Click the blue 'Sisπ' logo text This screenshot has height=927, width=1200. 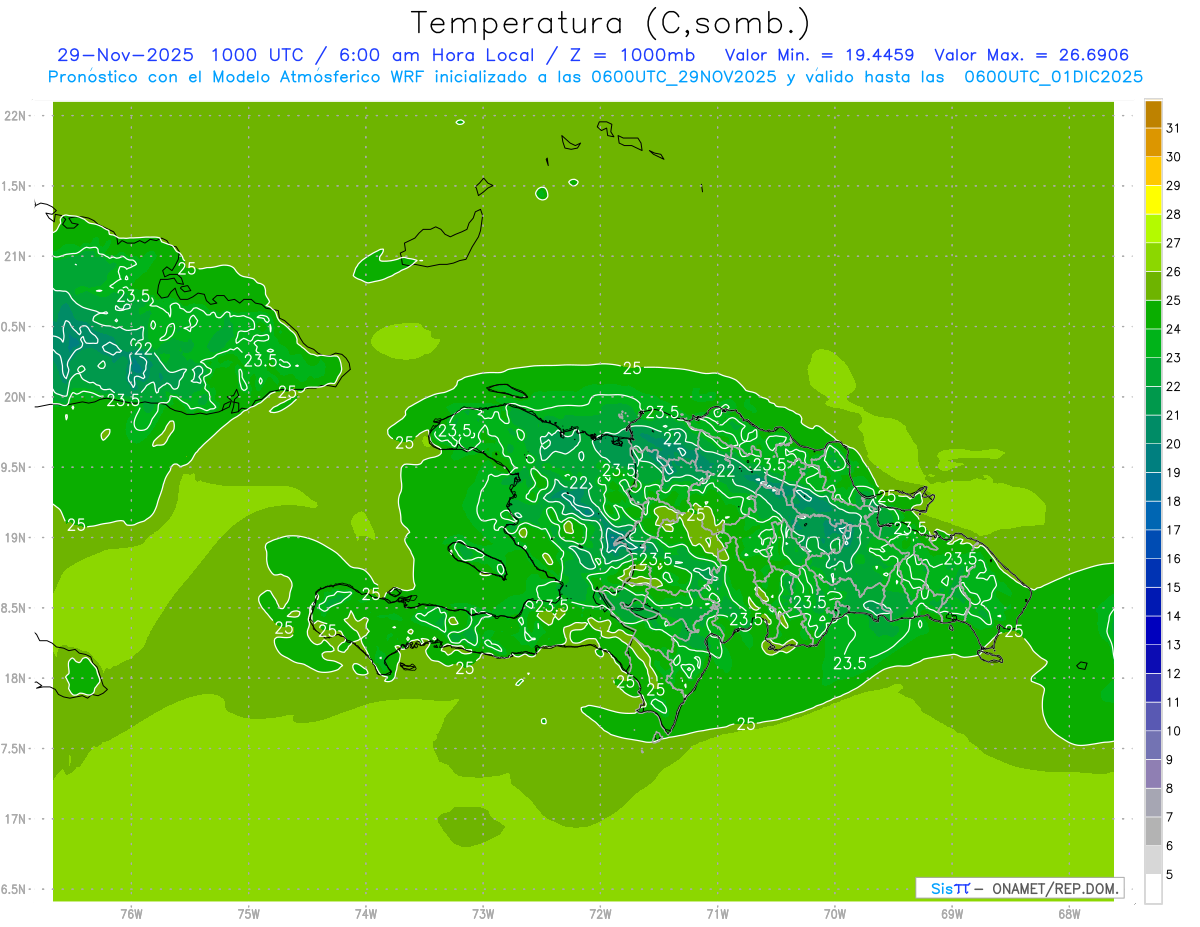click(950, 888)
